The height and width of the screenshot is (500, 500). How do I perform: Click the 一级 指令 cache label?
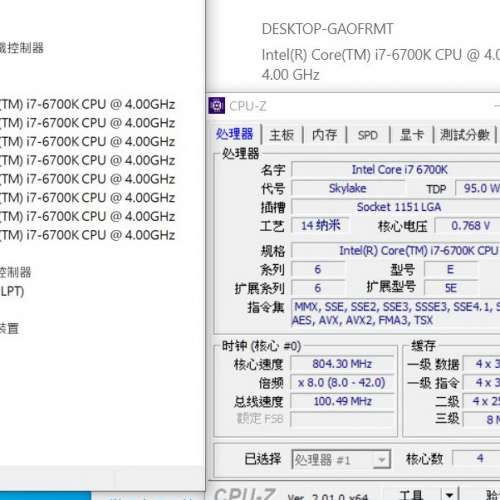click(x=434, y=383)
